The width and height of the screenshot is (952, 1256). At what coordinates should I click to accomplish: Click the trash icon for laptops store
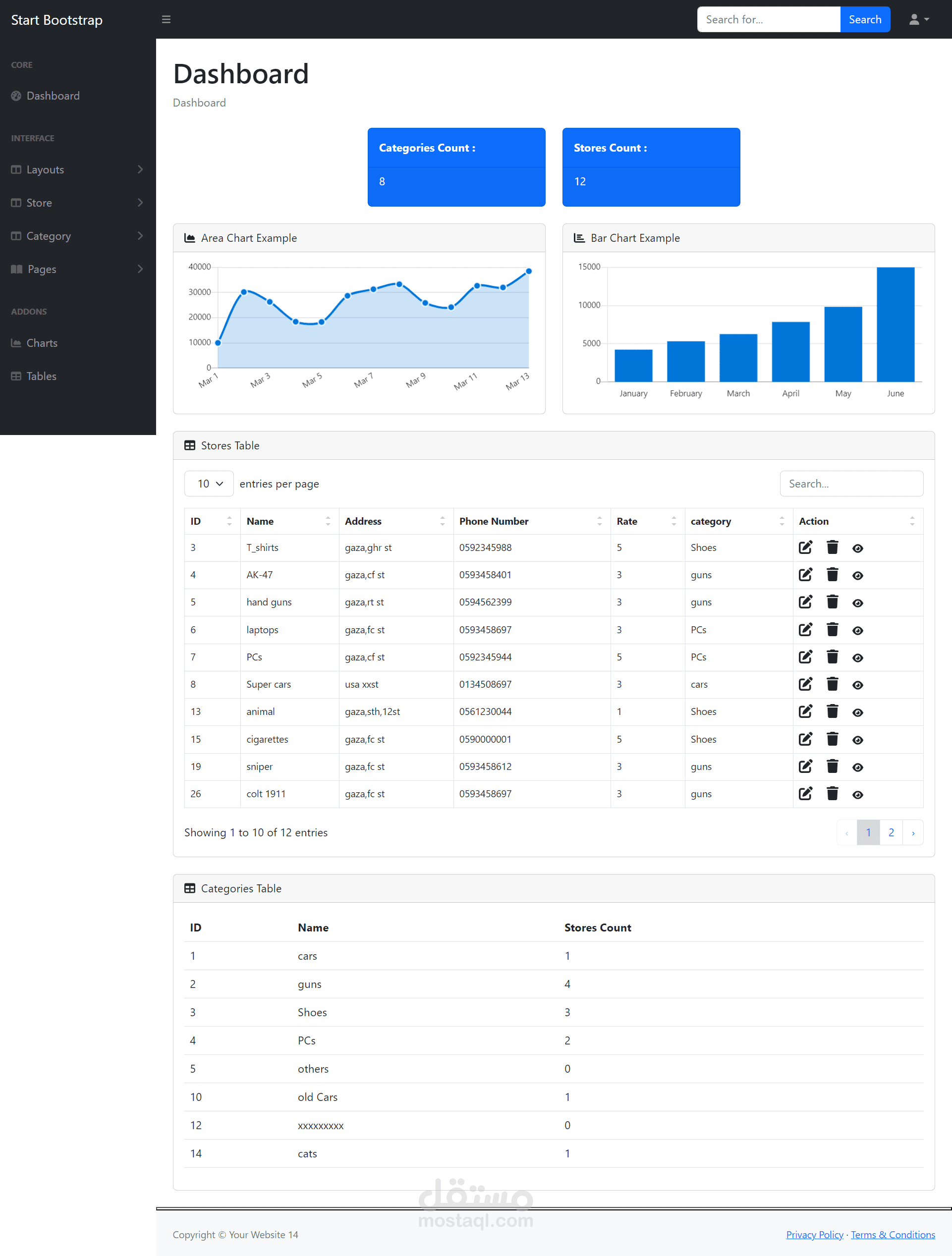tap(832, 630)
